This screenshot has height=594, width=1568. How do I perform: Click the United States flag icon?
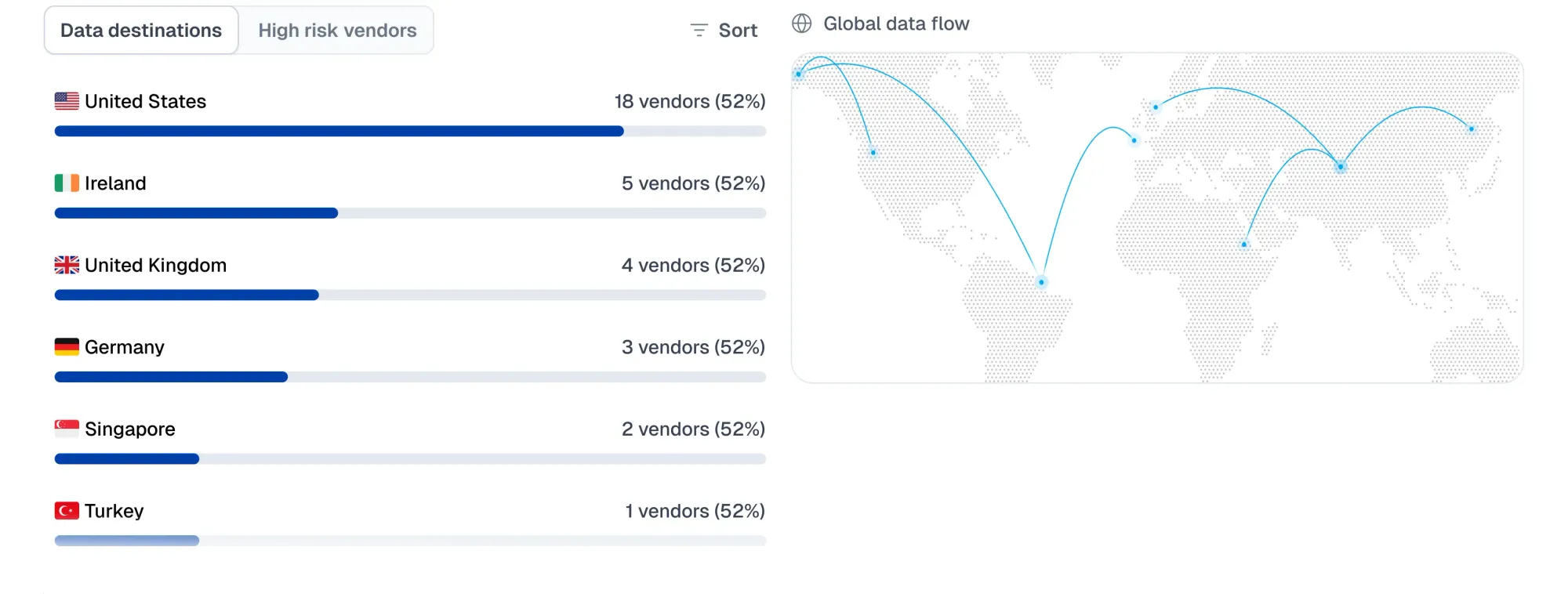pyautogui.click(x=66, y=100)
